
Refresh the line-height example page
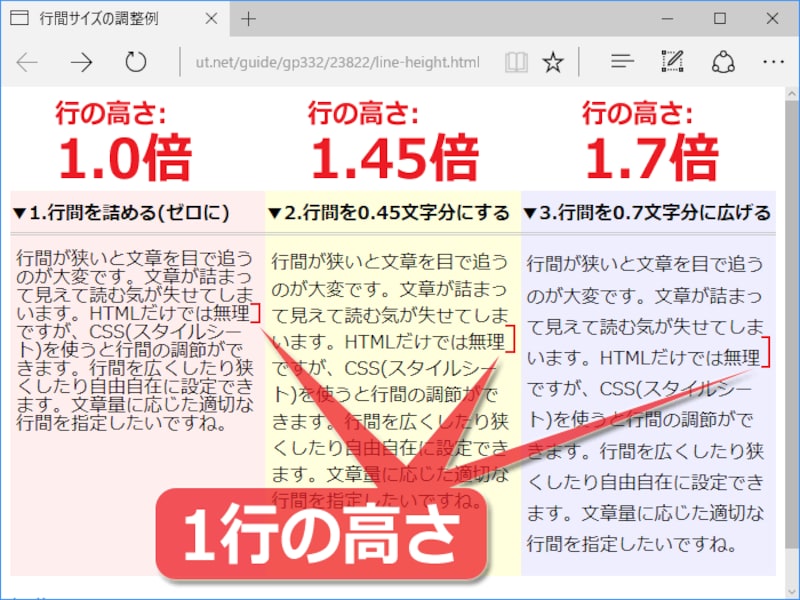tap(137, 61)
